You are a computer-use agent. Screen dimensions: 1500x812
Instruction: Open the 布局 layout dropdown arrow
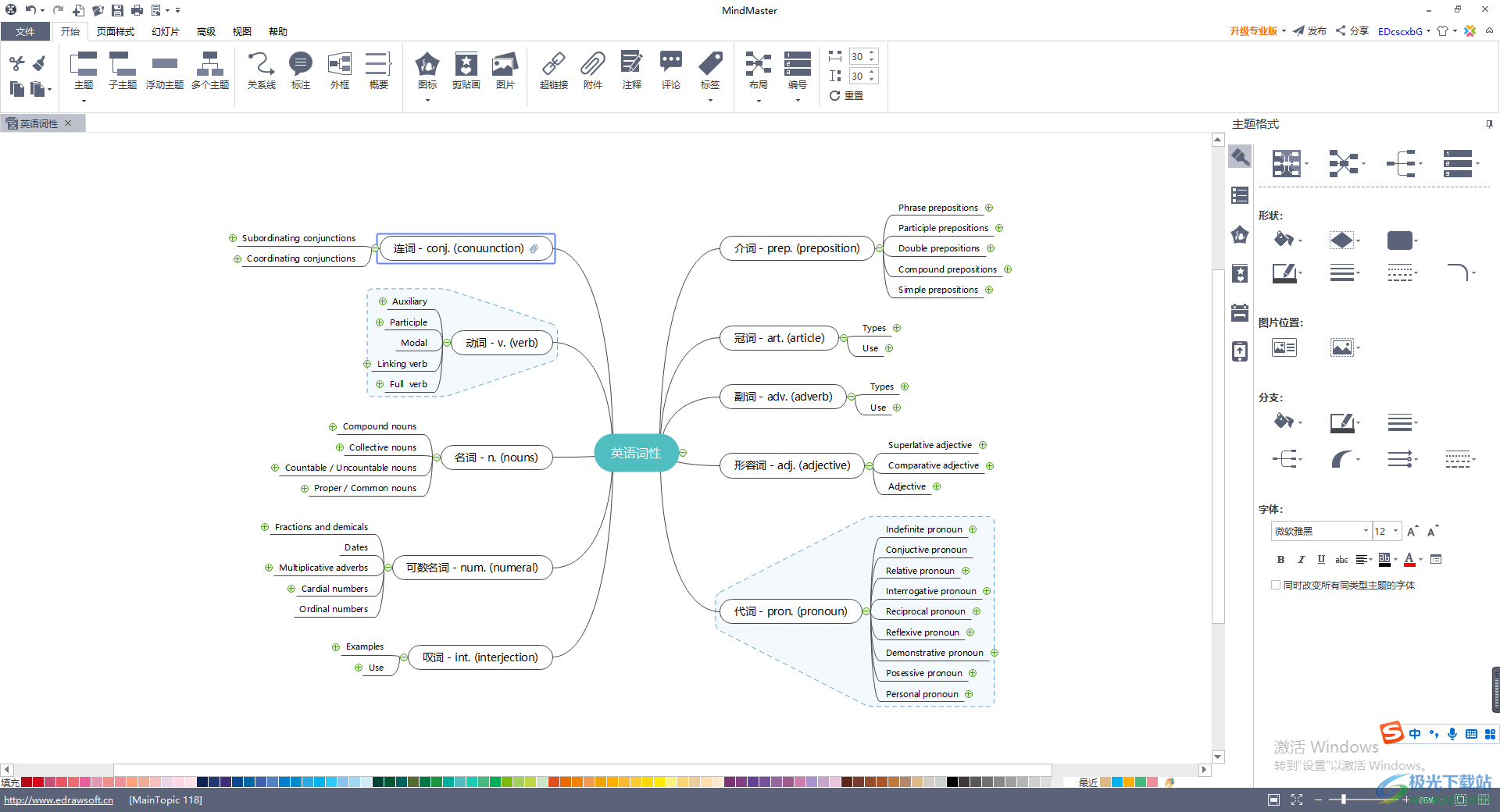coord(759,100)
